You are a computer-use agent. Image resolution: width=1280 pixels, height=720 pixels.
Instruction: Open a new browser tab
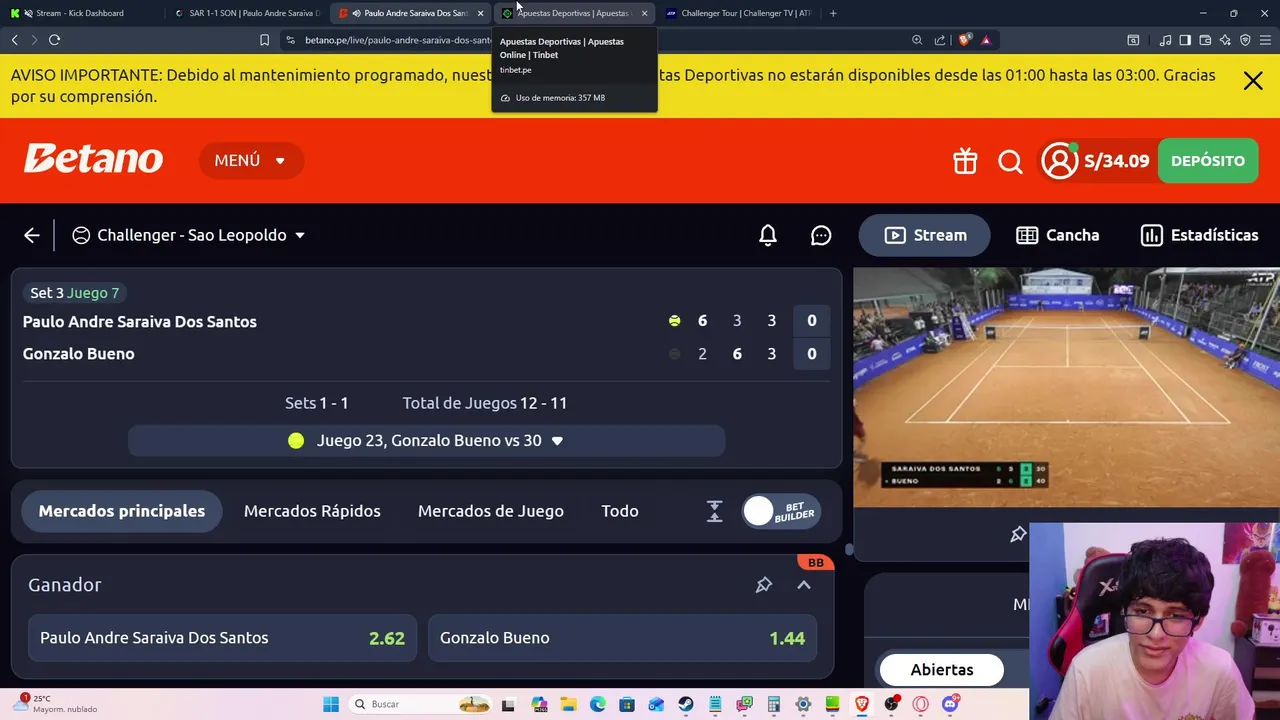(x=833, y=13)
